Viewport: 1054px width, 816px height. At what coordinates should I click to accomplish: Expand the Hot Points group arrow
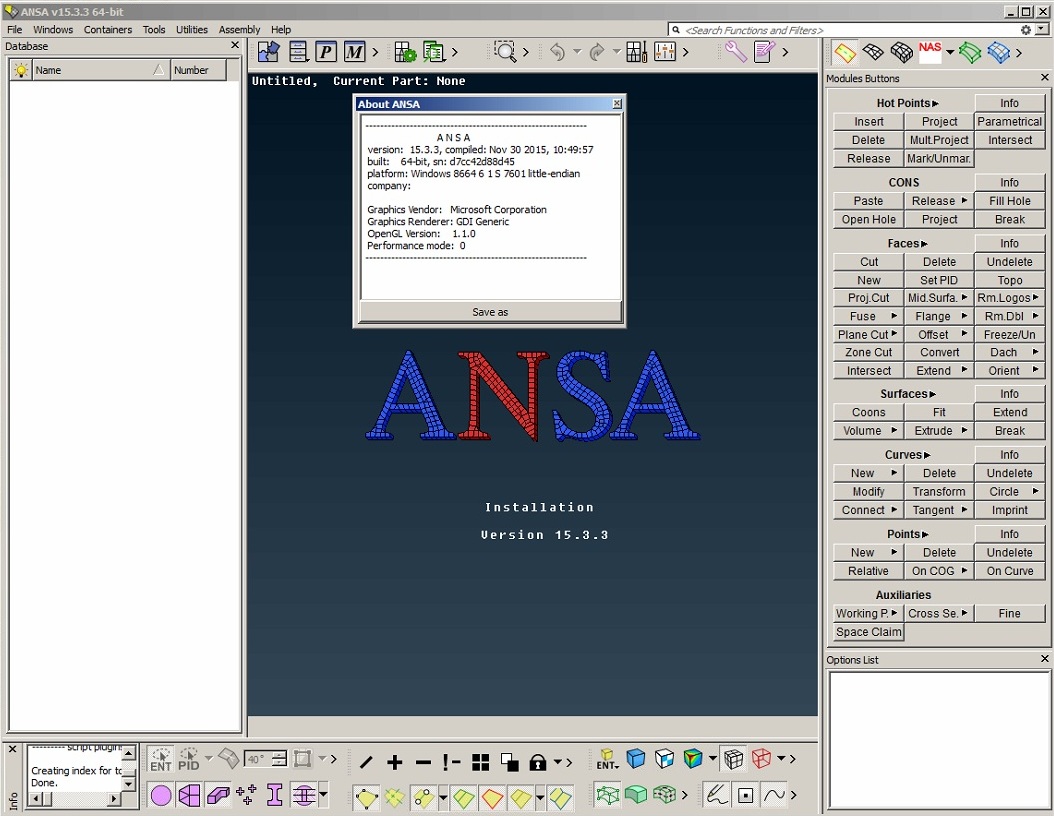click(x=935, y=104)
